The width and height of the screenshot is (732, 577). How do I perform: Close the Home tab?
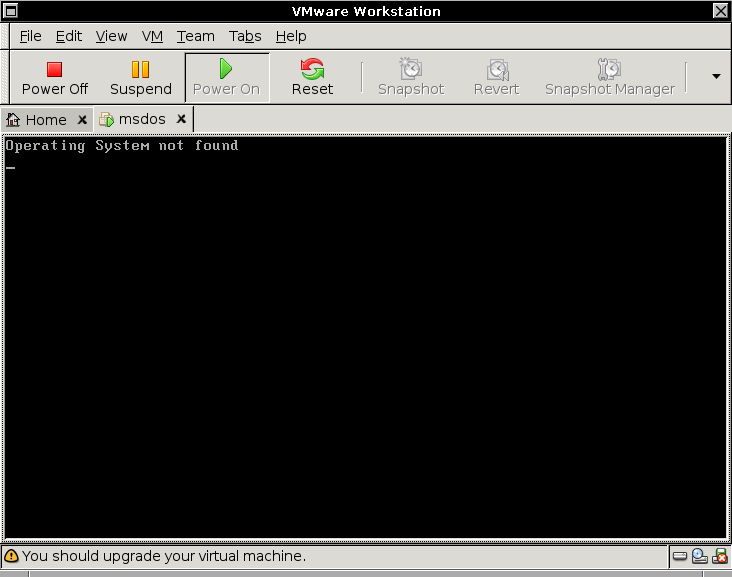(82, 120)
